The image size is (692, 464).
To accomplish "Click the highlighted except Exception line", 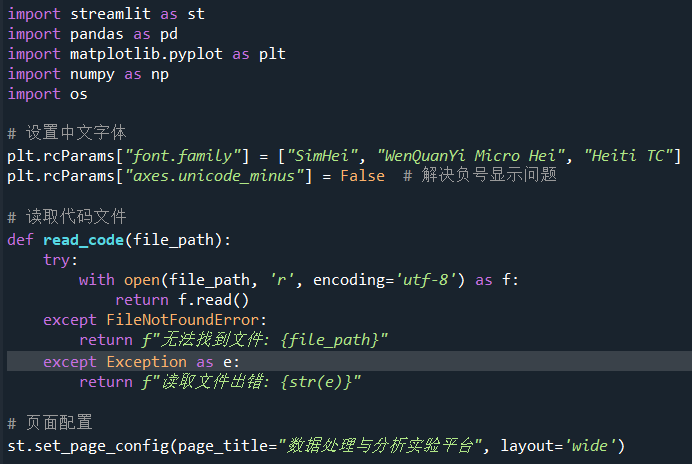I will point(349,361).
